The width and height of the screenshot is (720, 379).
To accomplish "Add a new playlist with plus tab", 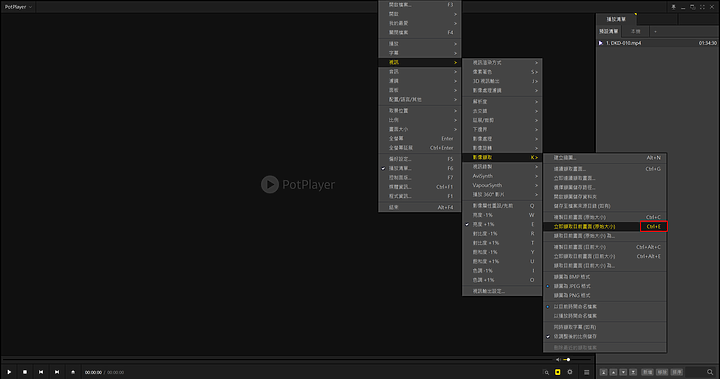I will click(x=655, y=31).
